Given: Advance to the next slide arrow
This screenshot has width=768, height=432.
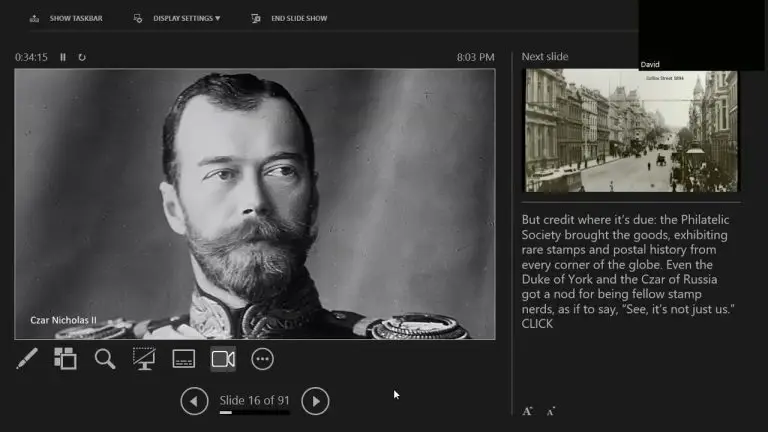Looking at the screenshot, I should pos(315,401).
